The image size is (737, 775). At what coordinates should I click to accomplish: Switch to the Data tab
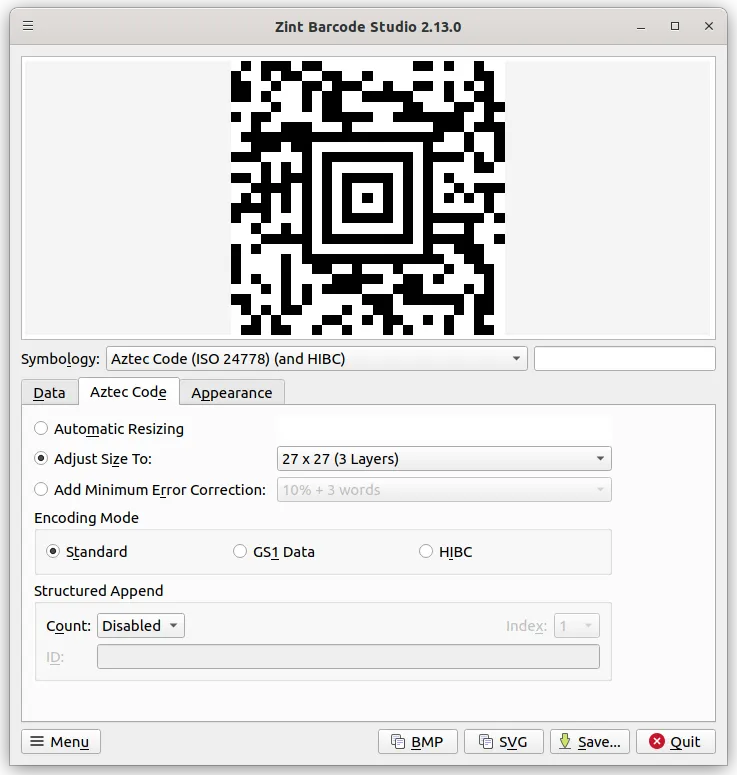49,393
